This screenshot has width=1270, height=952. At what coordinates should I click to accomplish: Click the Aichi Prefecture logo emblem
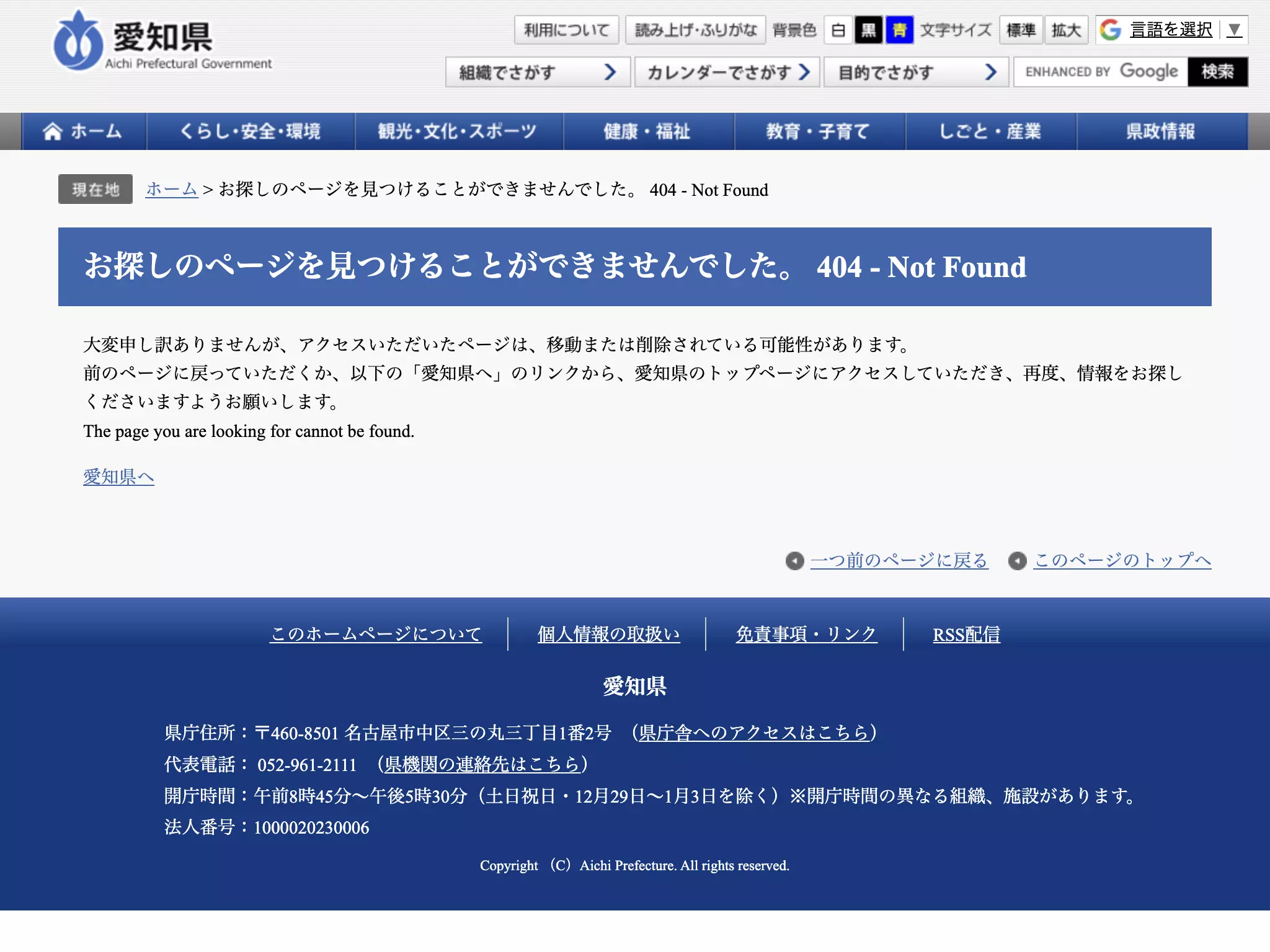[78, 41]
